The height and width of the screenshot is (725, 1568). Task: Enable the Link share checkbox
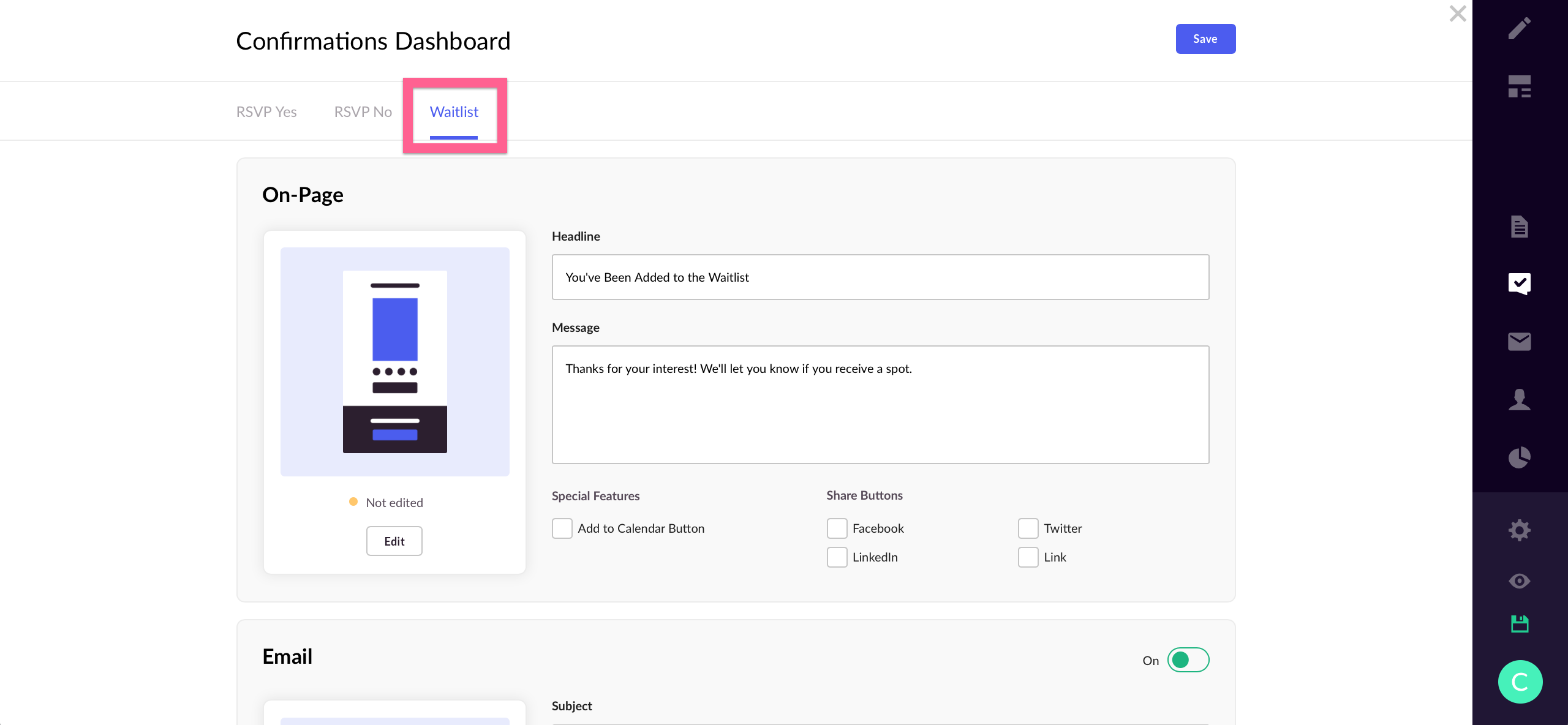tap(1028, 557)
